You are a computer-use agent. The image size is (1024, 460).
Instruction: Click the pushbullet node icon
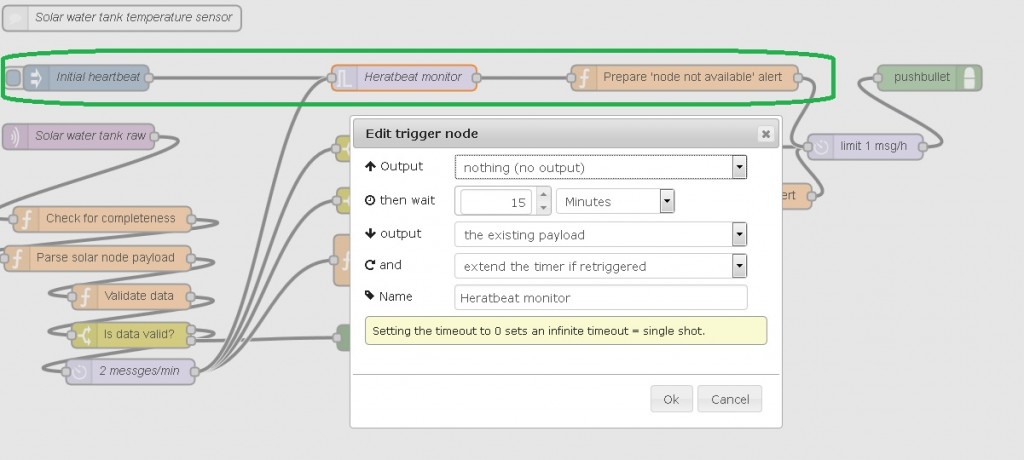(x=970, y=78)
